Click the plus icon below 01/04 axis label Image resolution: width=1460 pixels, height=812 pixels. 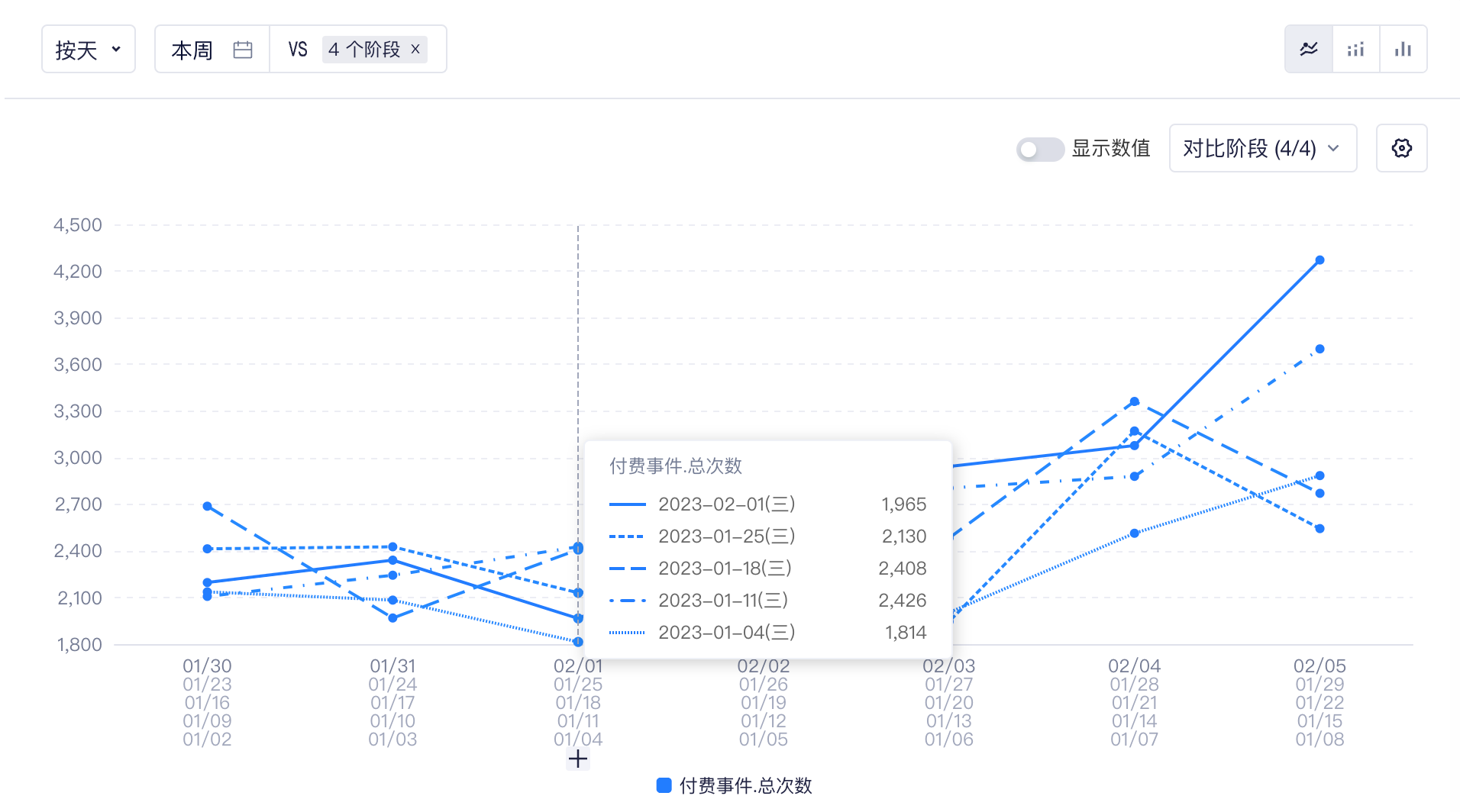(x=578, y=759)
